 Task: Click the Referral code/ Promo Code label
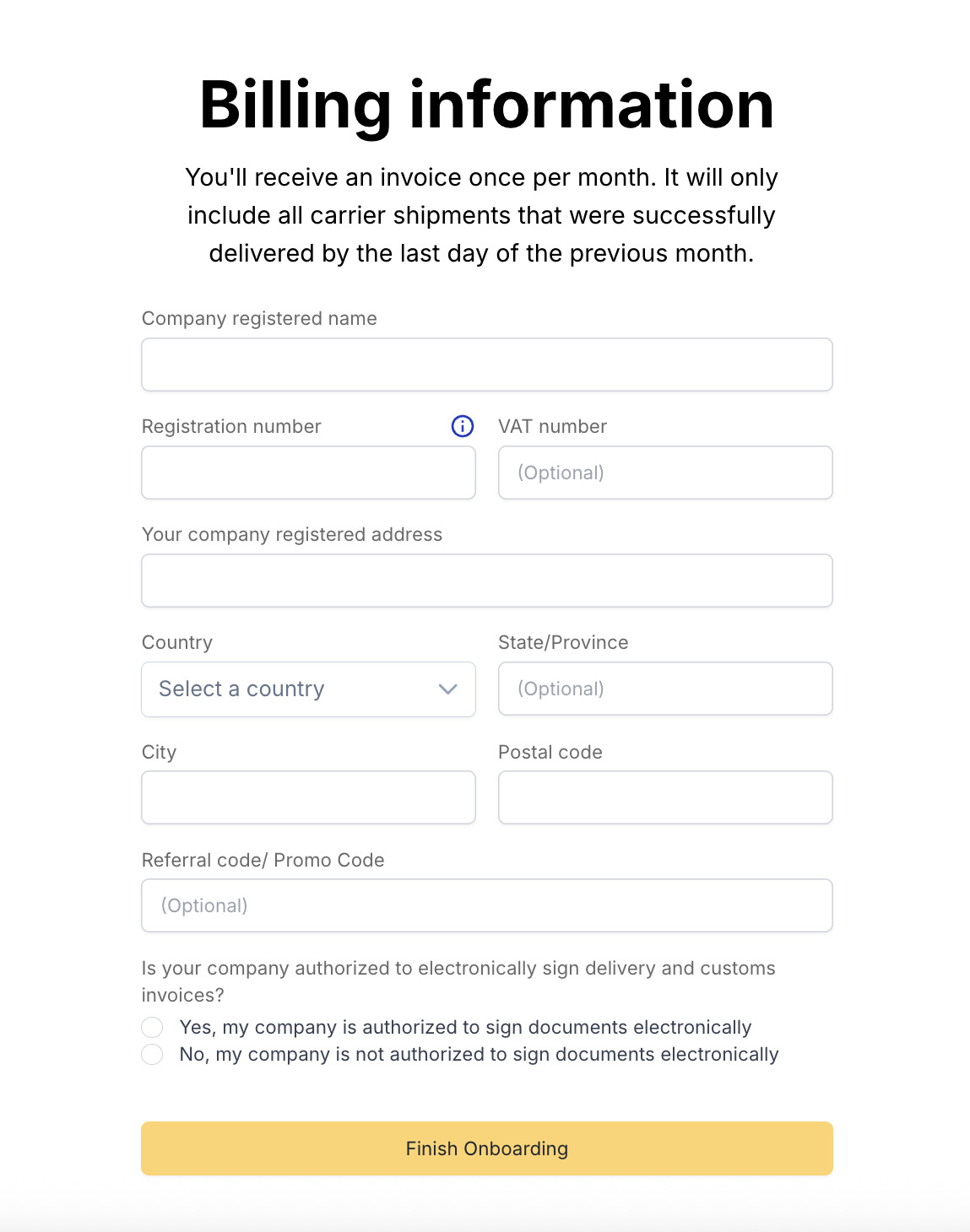coord(263,860)
